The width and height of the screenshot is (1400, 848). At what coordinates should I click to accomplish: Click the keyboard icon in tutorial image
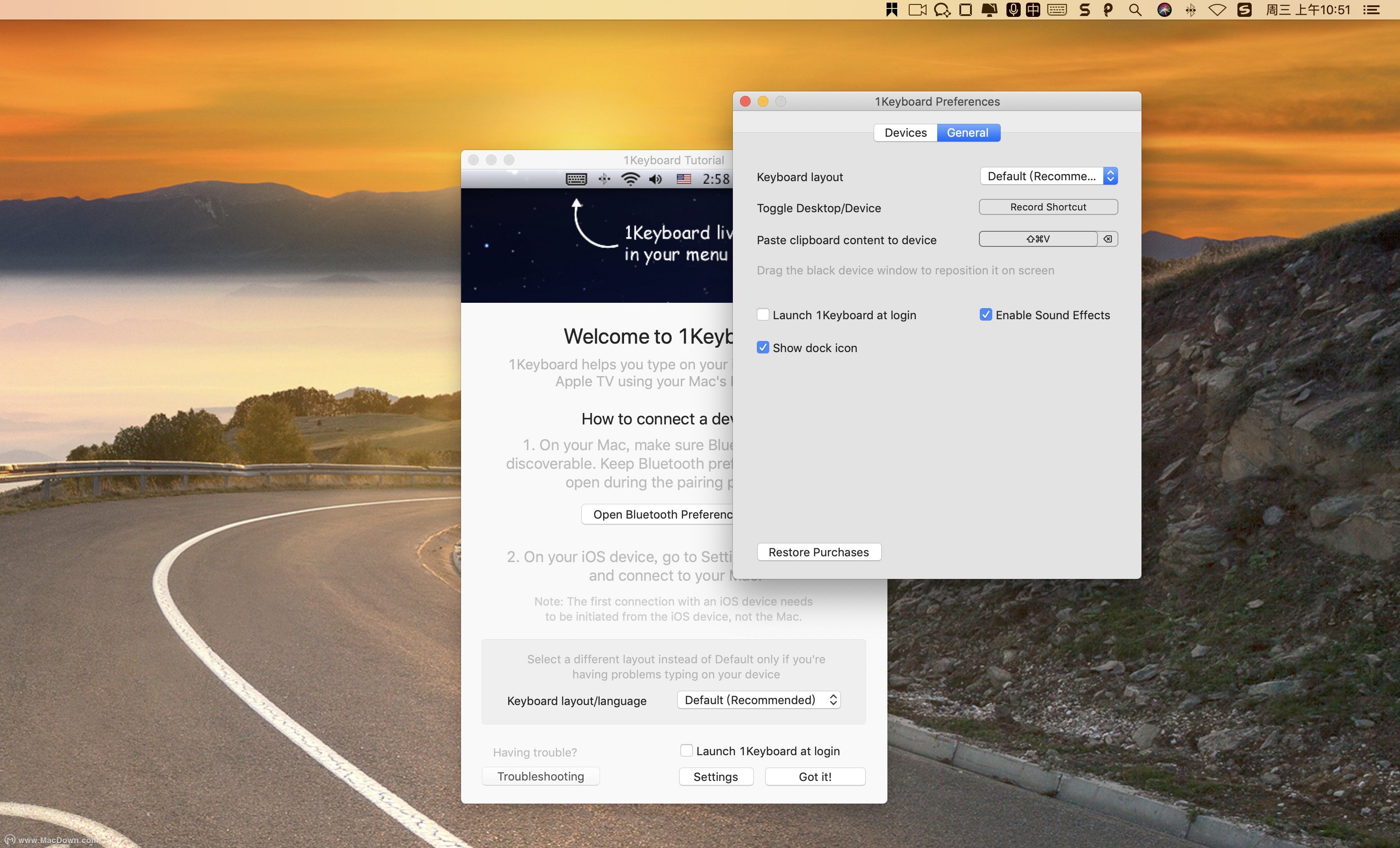[576, 179]
